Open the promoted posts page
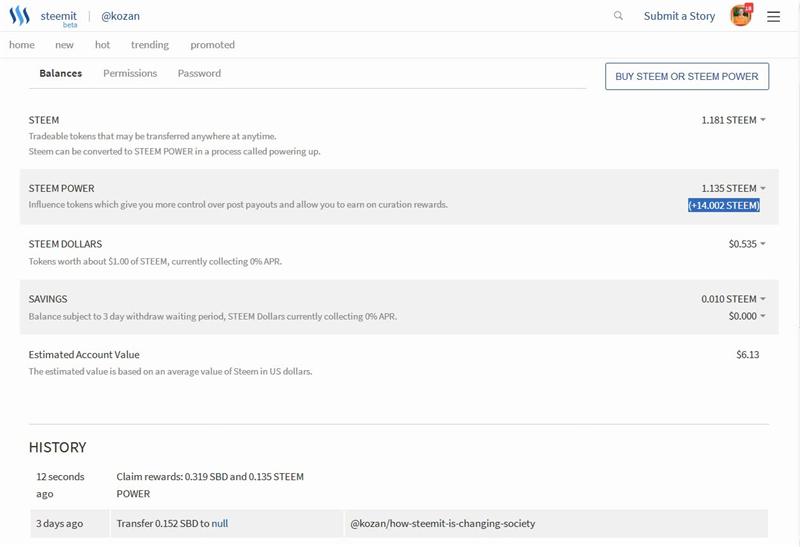 (x=213, y=45)
